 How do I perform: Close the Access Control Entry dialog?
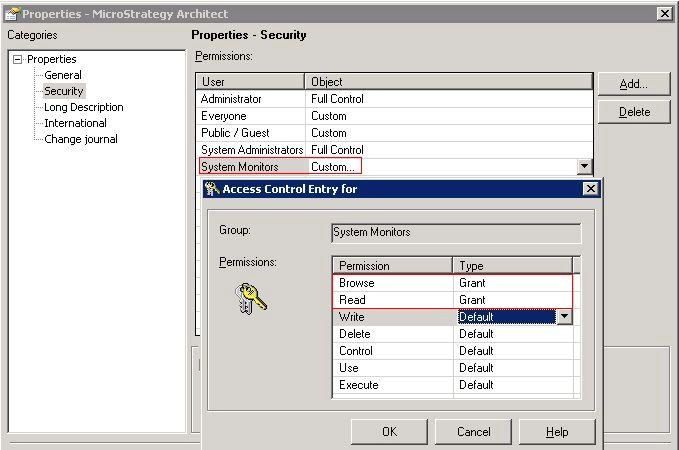tap(591, 189)
